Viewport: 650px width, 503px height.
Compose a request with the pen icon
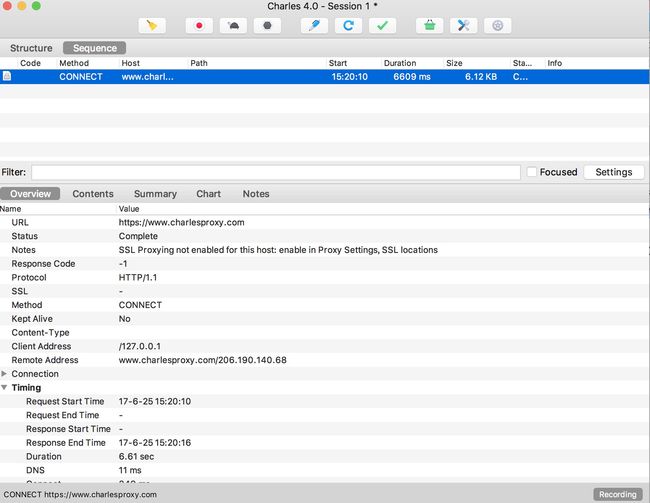pyautogui.click(x=314, y=26)
